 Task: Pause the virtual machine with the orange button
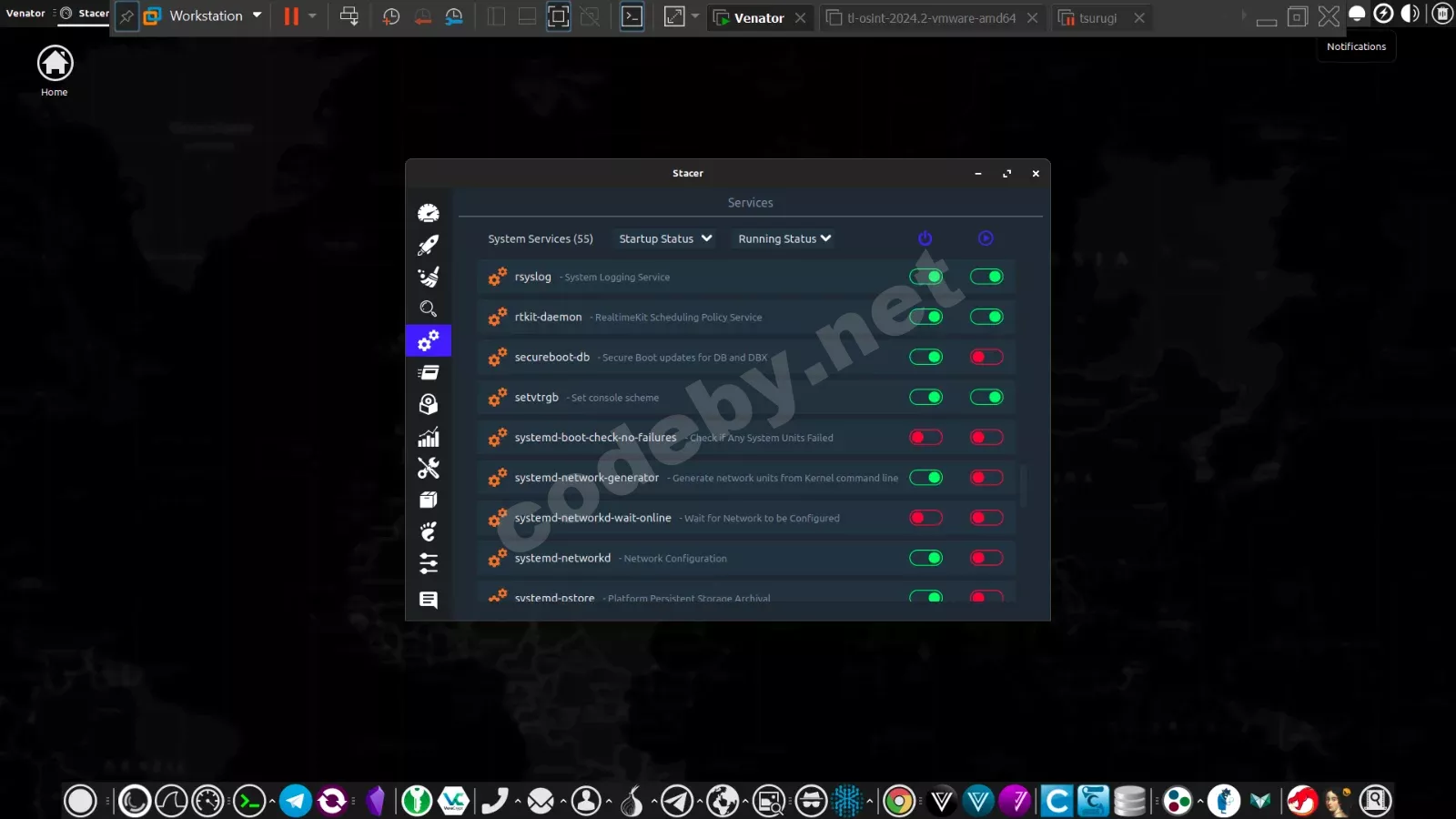click(x=291, y=16)
